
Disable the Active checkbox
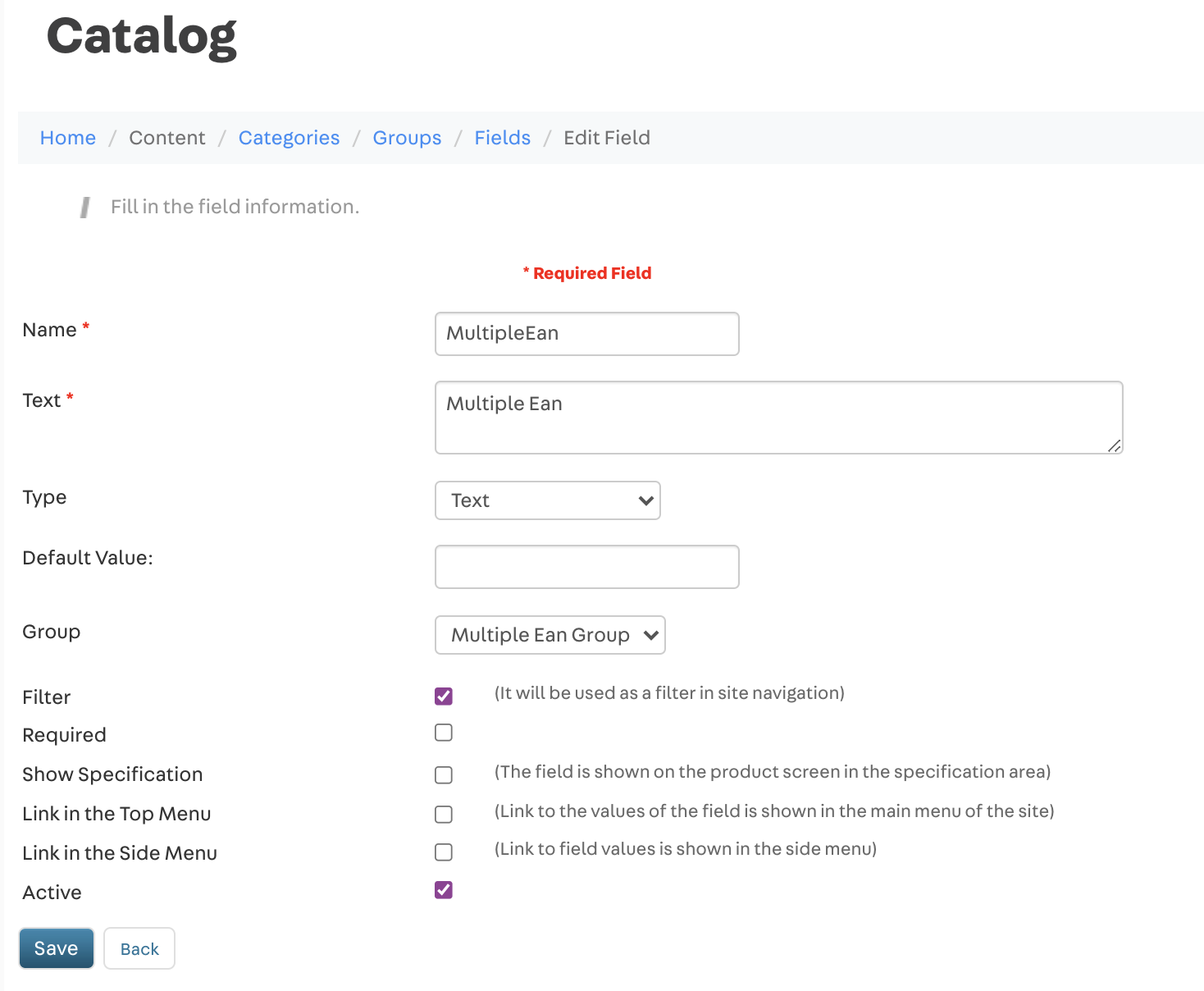pyautogui.click(x=444, y=890)
